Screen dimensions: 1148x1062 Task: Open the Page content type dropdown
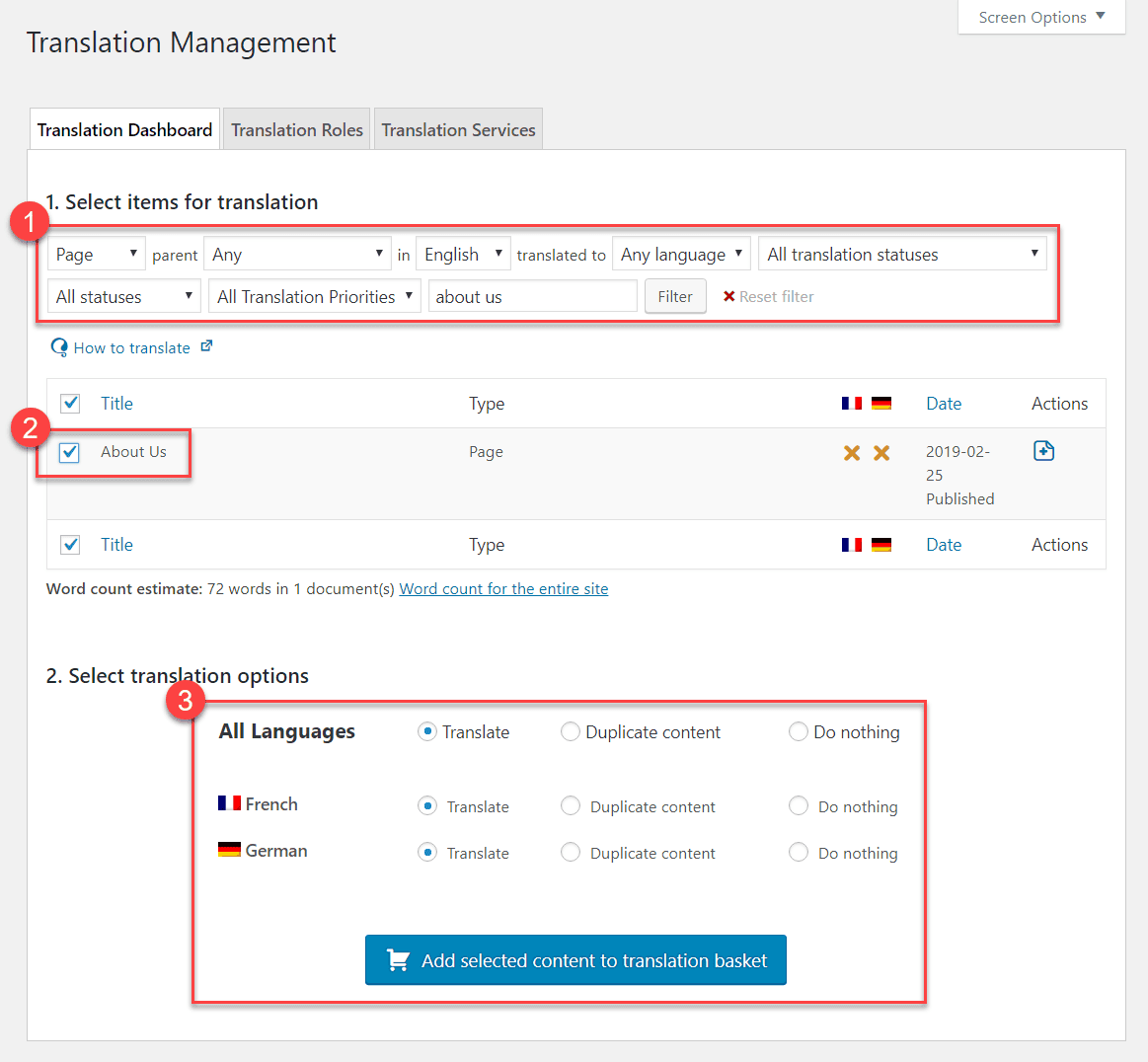[97, 255]
